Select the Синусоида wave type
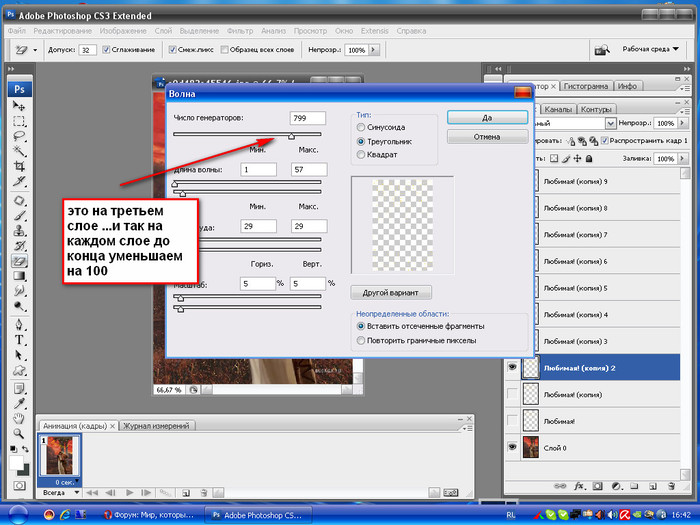Image resolution: width=700 pixels, height=525 pixels. click(361, 128)
